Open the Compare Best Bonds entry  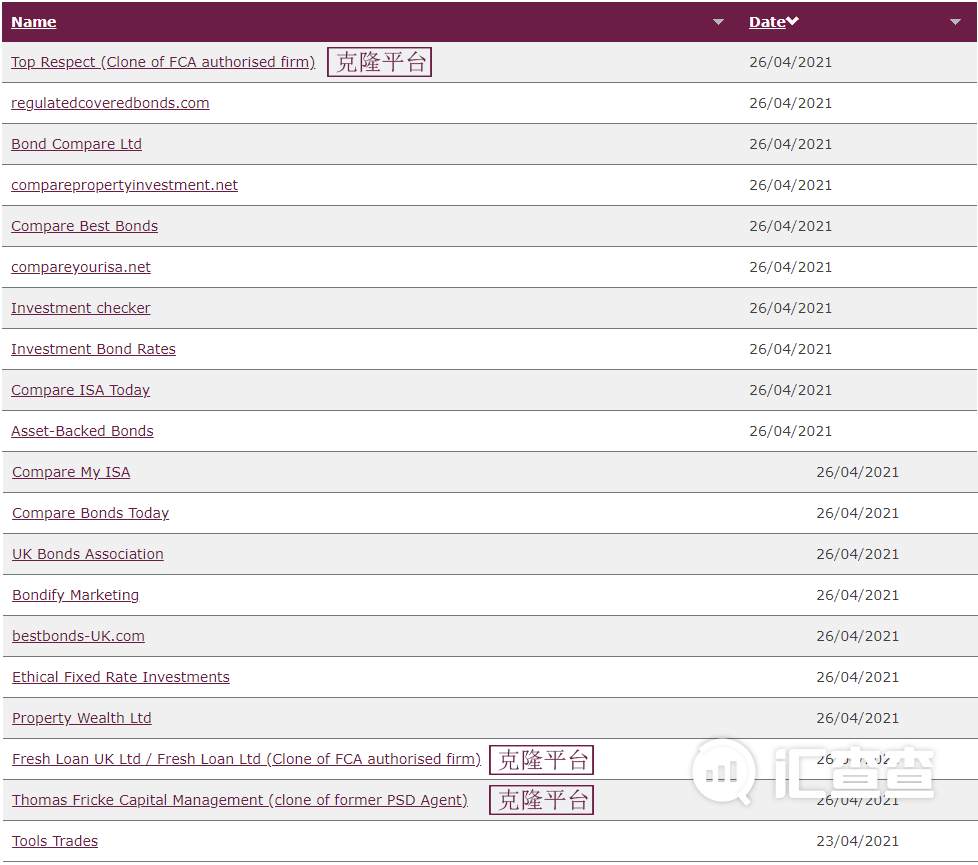click(x=85, y=226)
